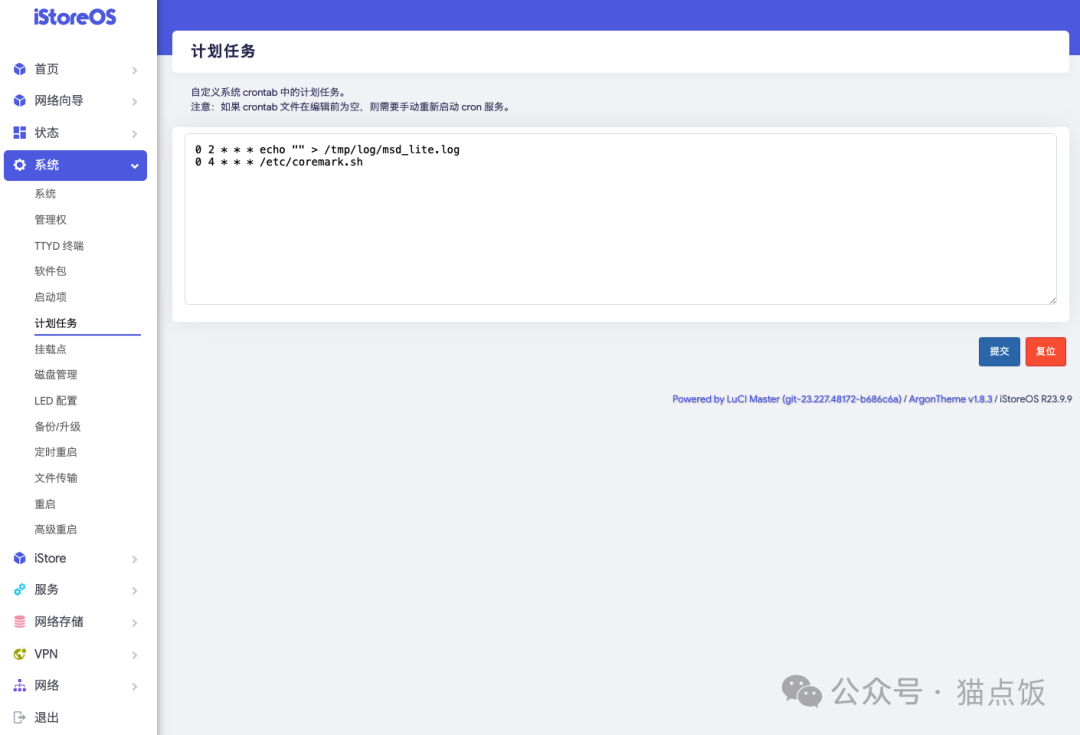The height and width of the screenshot is (735, 1080).
Task: Click the 系统 gear icon
Action: point(18,165)
